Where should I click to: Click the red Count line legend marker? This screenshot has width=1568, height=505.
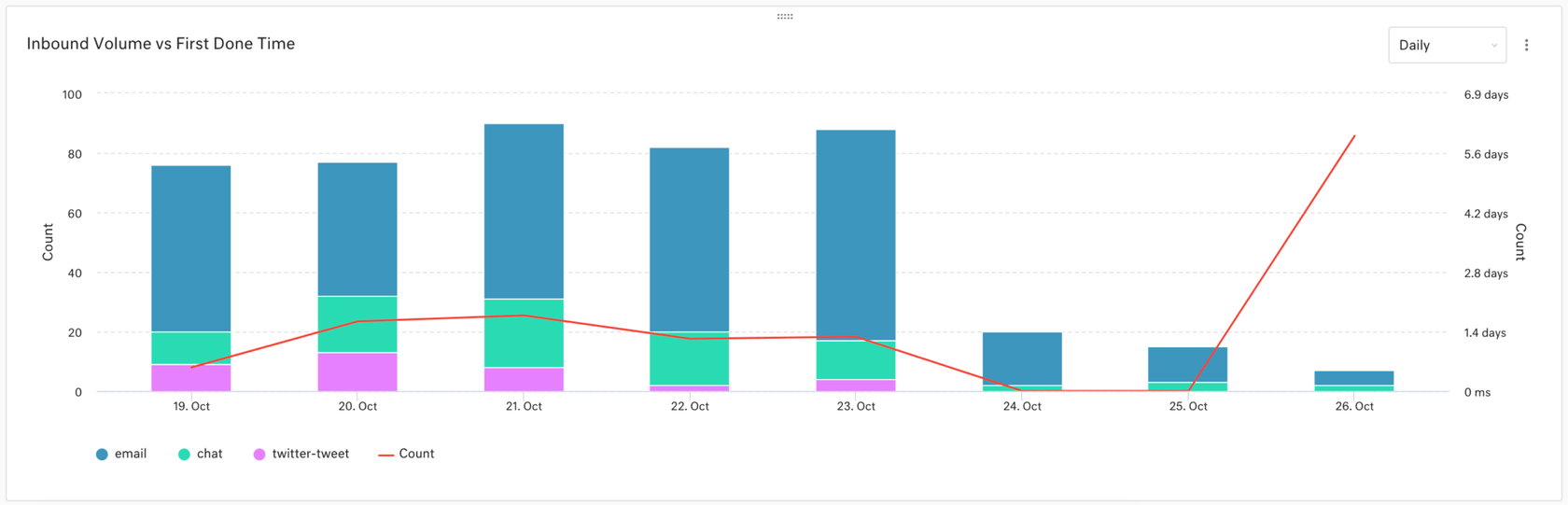point(385,455)
